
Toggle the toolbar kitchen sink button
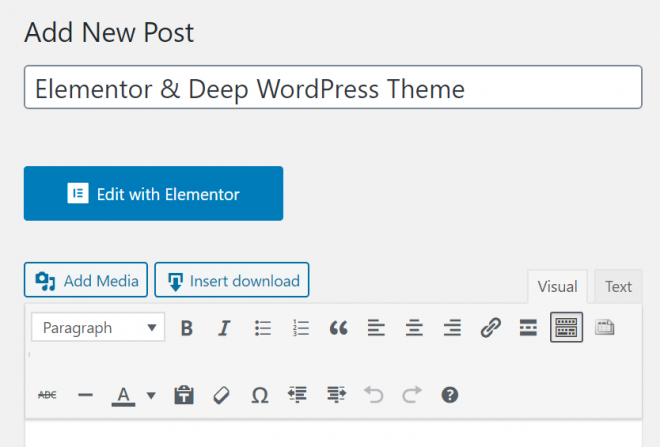(x=566, y=327)
